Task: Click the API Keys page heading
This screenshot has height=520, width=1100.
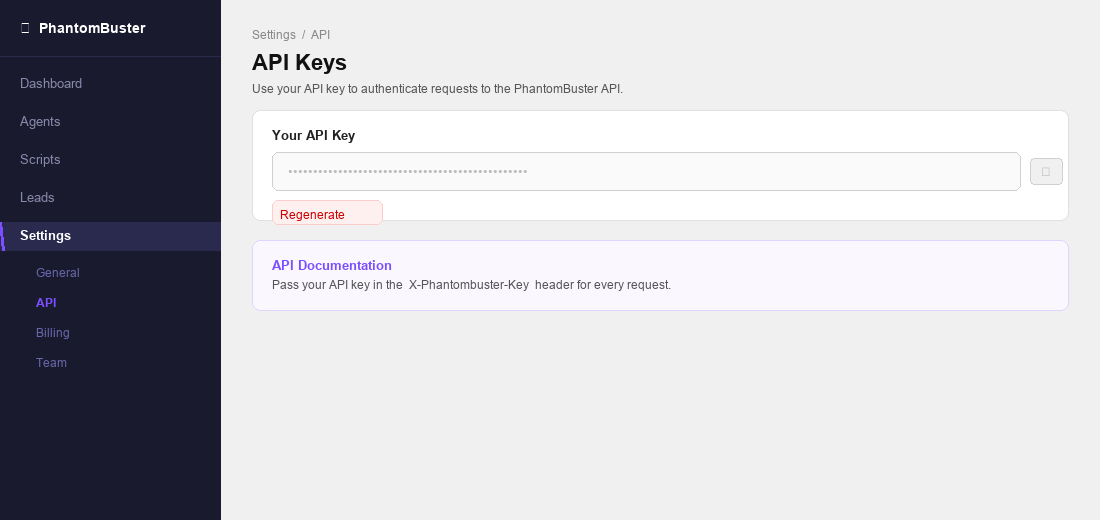Action: tap(299, 62)
